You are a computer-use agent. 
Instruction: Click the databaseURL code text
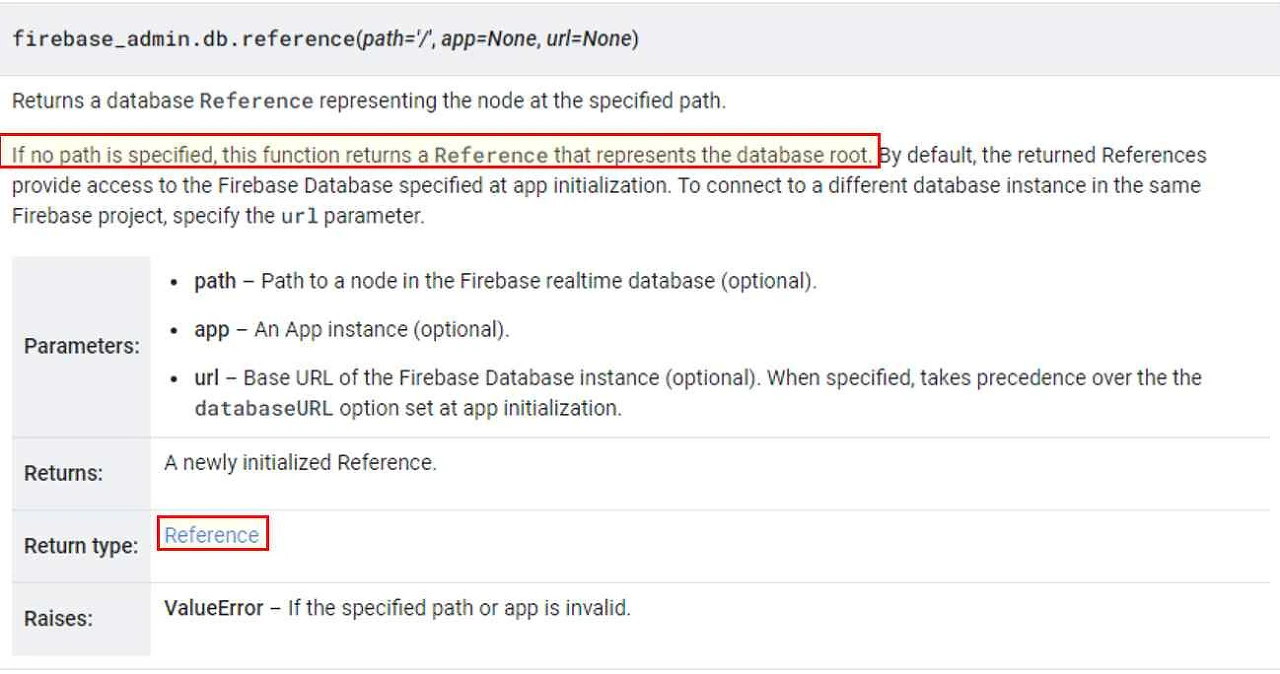264,408
